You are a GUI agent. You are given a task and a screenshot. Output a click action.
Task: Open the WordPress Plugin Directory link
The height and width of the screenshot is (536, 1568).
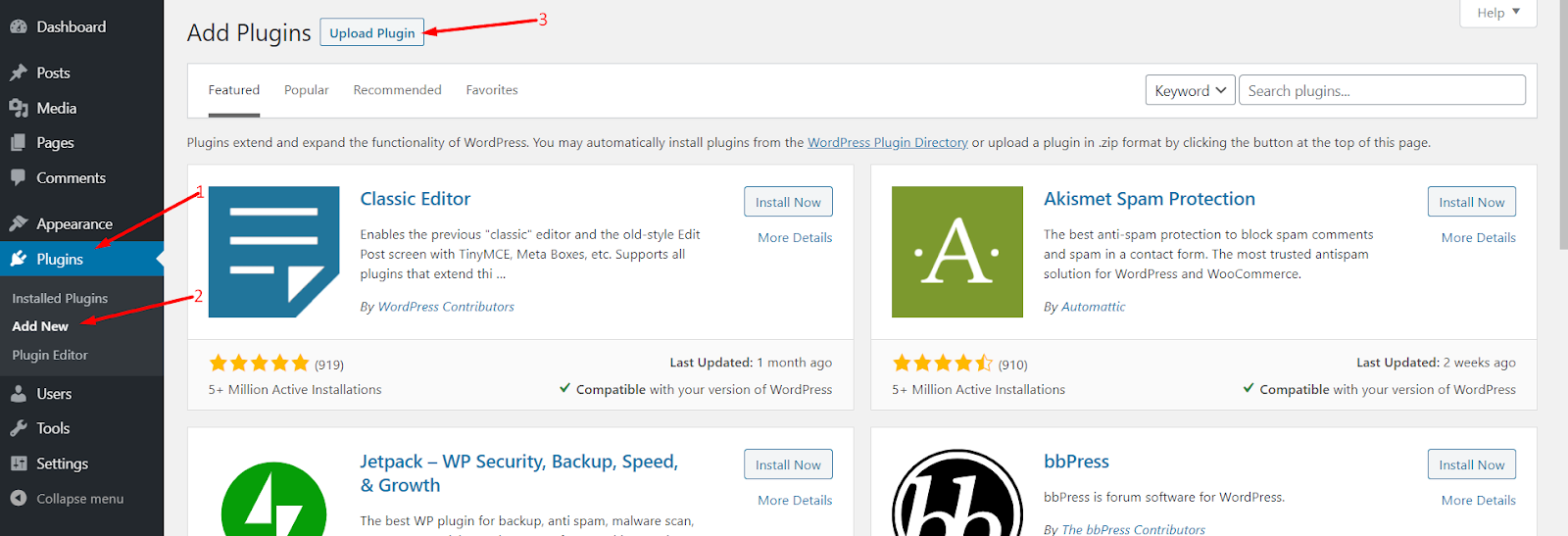click(888, 142)
